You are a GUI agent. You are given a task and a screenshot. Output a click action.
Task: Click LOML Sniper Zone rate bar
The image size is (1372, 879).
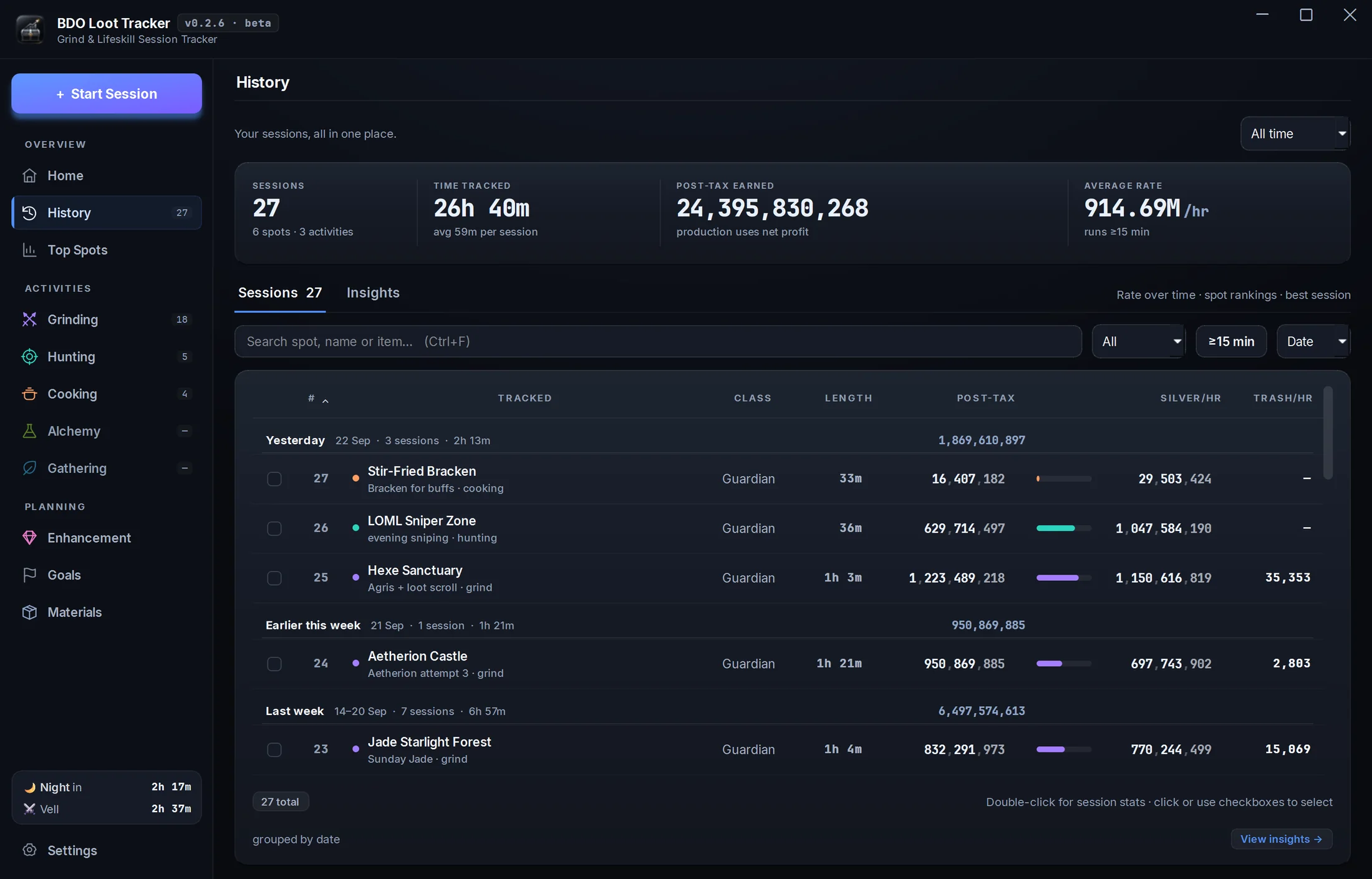pos(1064,528)
